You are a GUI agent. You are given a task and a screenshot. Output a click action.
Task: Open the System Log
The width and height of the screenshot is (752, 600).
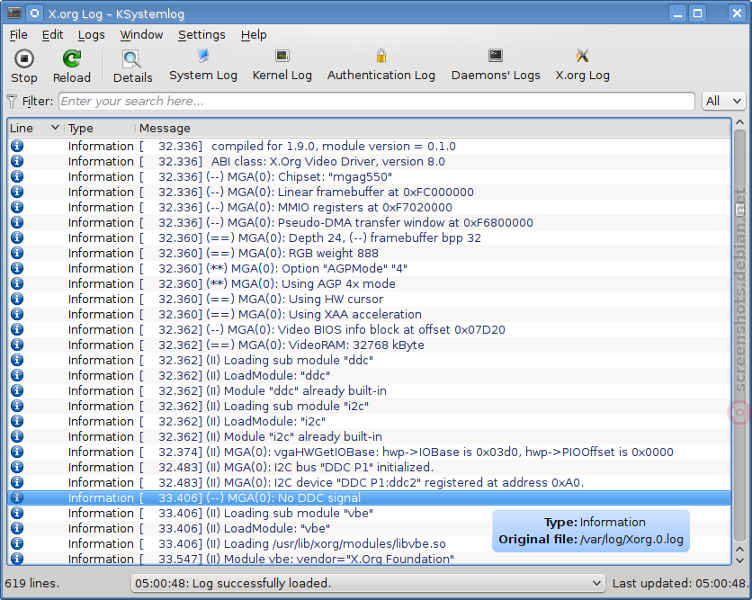[203, 65]
